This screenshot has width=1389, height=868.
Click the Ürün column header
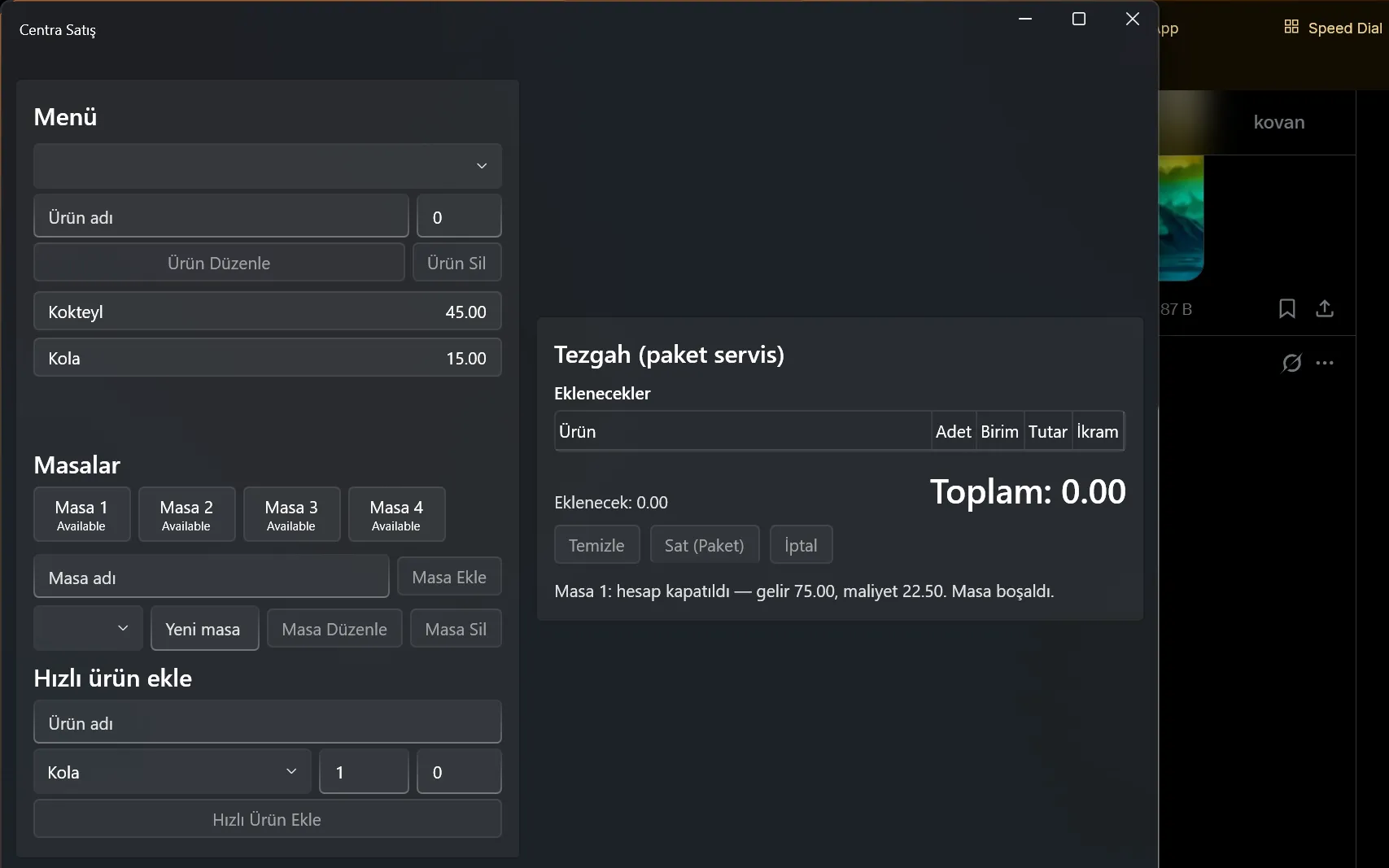click(744, 431)
